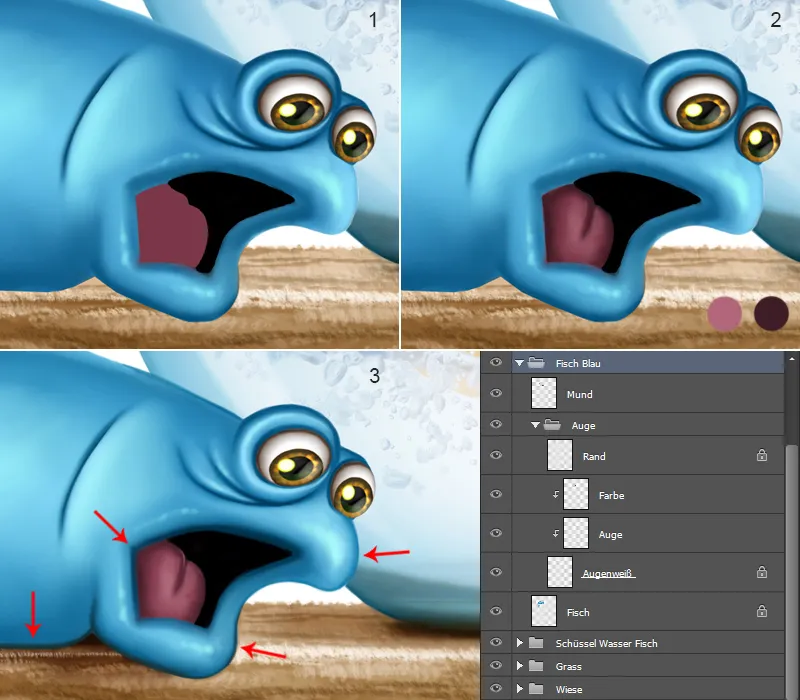Toggle visibility of the Mund layer

click(495, 393)
